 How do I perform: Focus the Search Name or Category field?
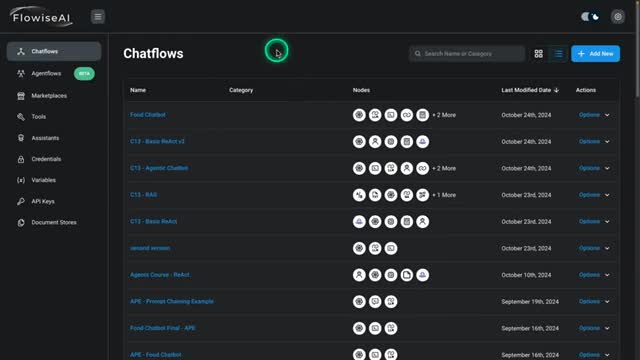point(467,53)
